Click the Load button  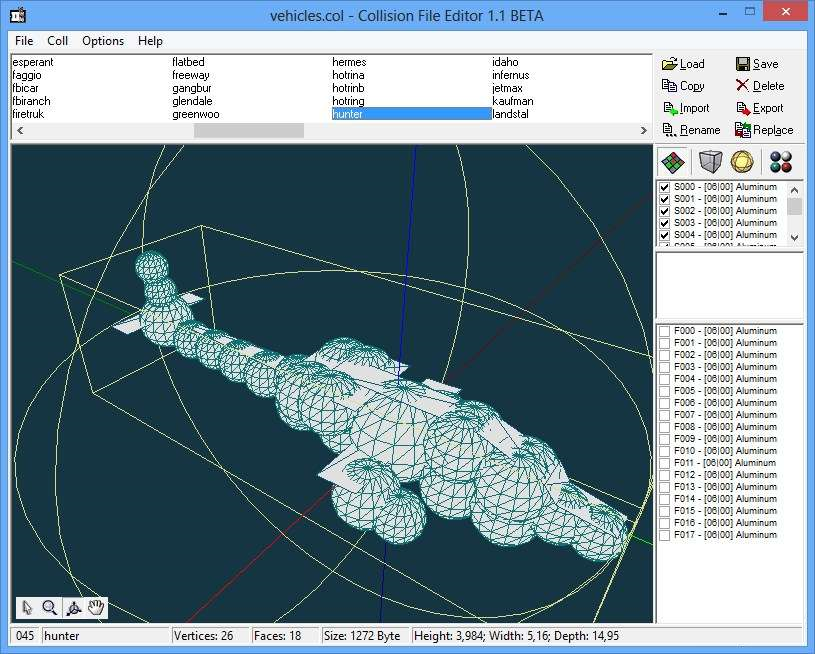[x=683, y=64]
